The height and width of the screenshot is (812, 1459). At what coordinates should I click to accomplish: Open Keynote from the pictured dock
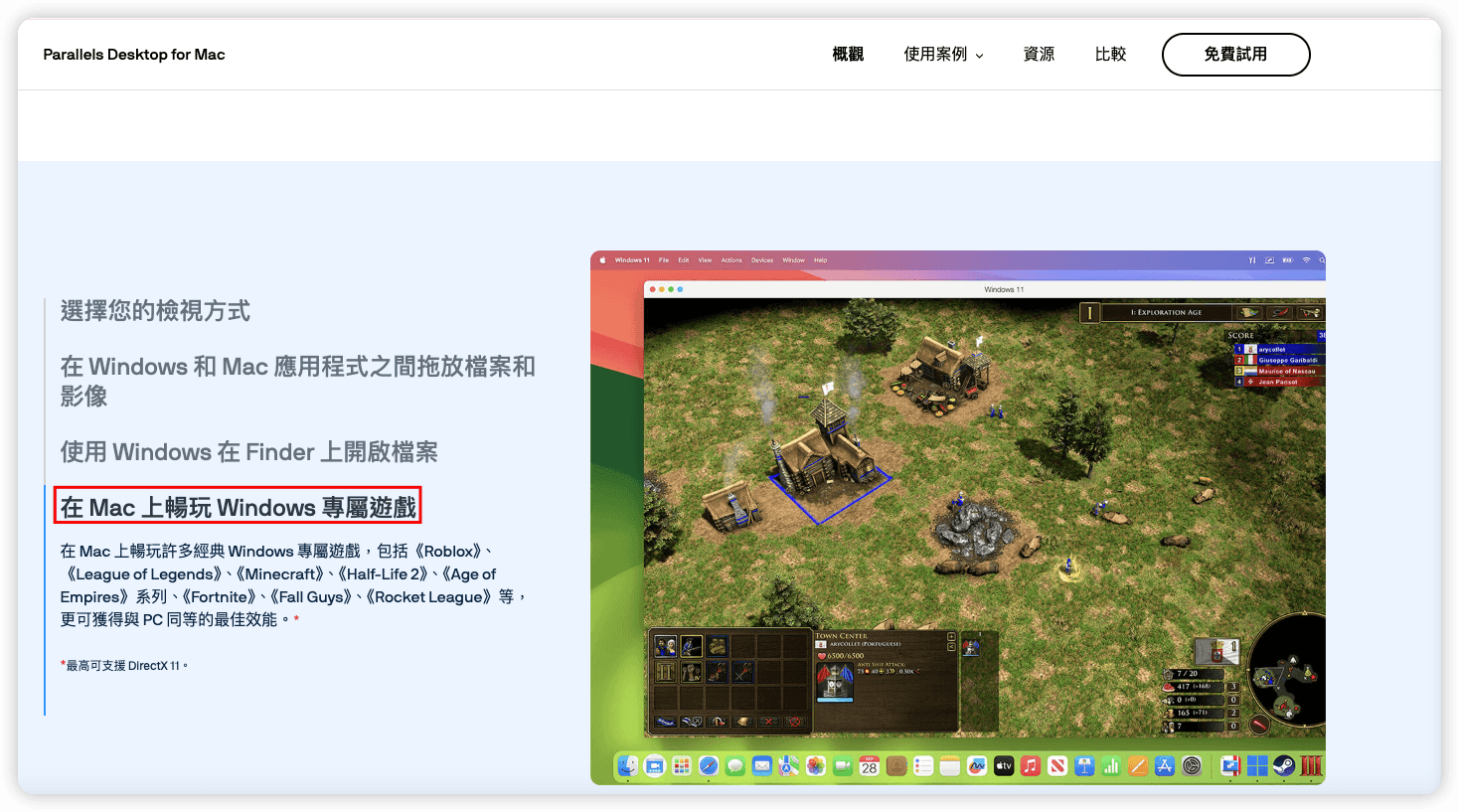coord(1084,766)
